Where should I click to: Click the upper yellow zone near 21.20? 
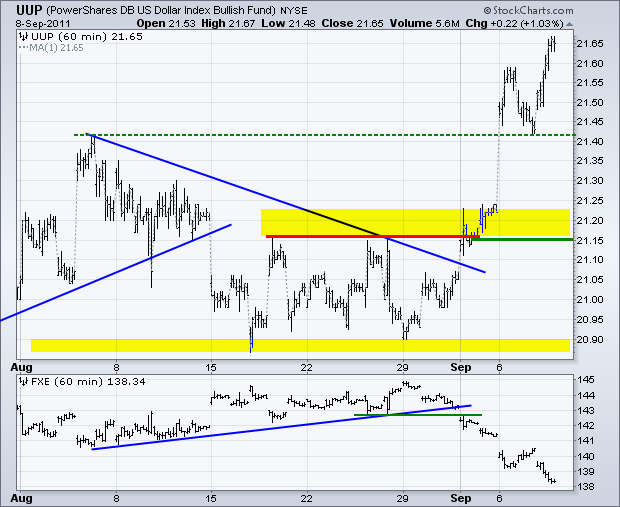point(415,222)
